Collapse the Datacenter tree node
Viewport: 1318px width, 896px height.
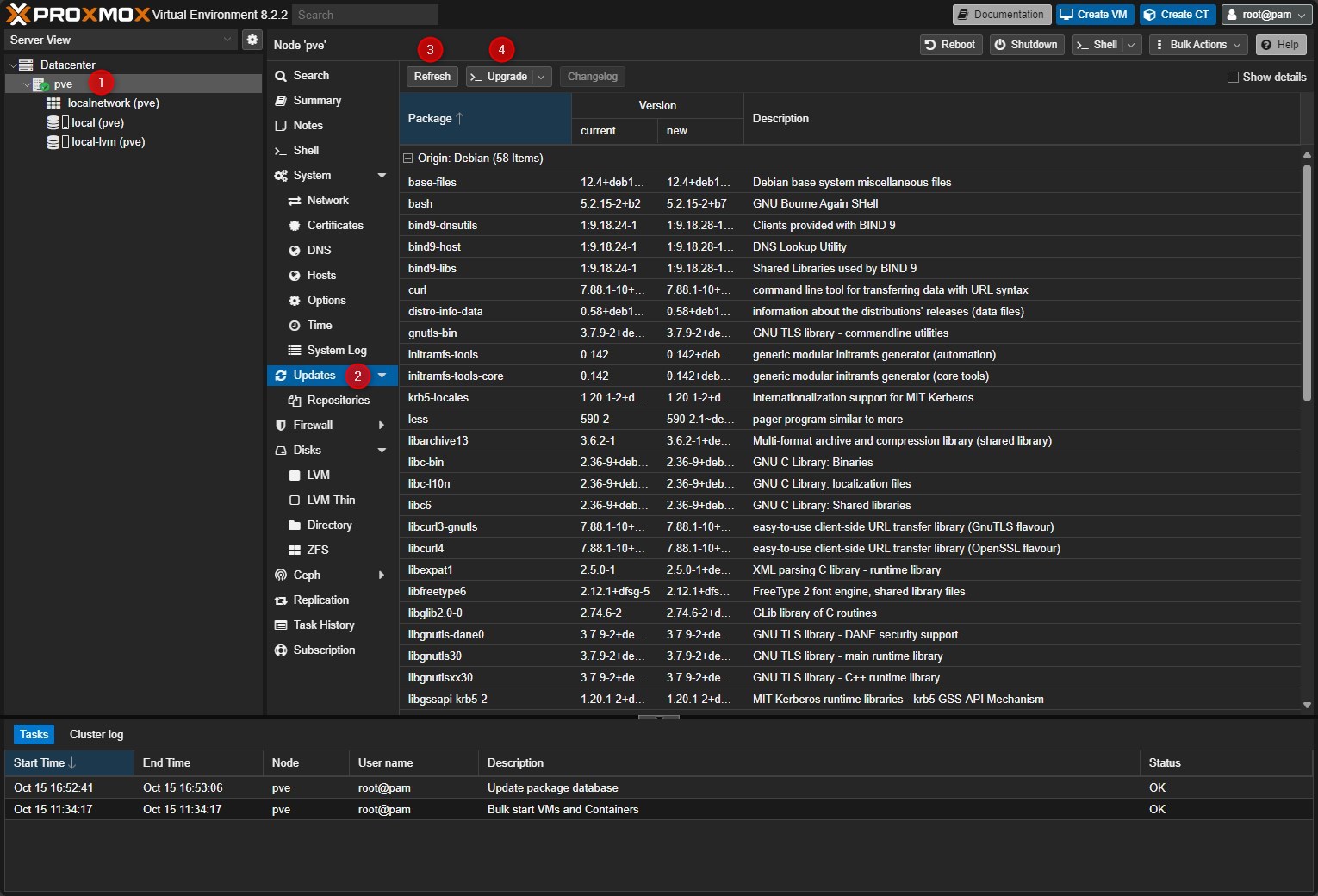coord(13,65)
